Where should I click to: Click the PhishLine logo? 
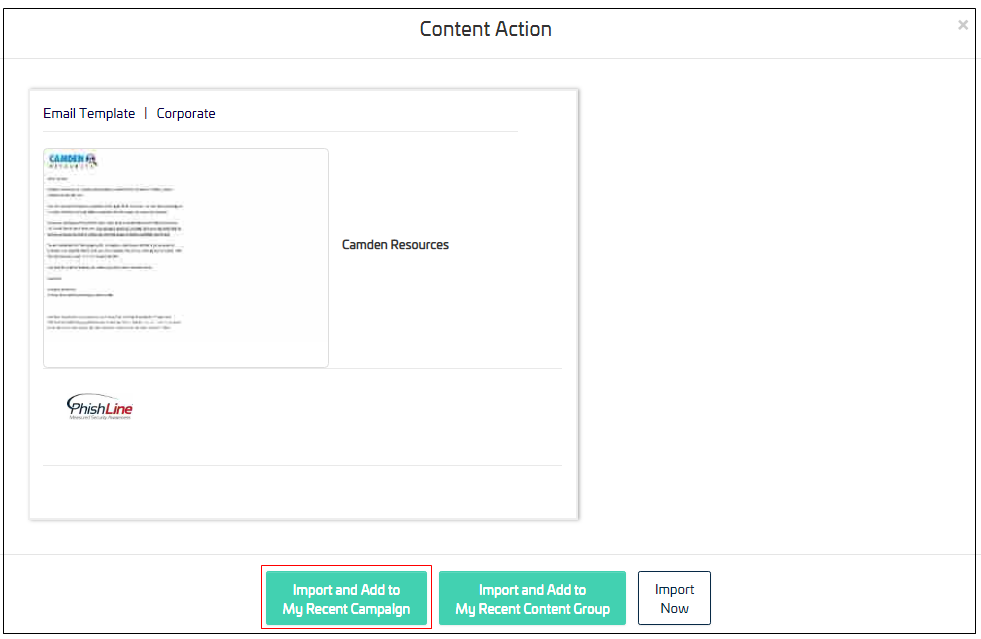pyautogui.click(x=99, y=407)
